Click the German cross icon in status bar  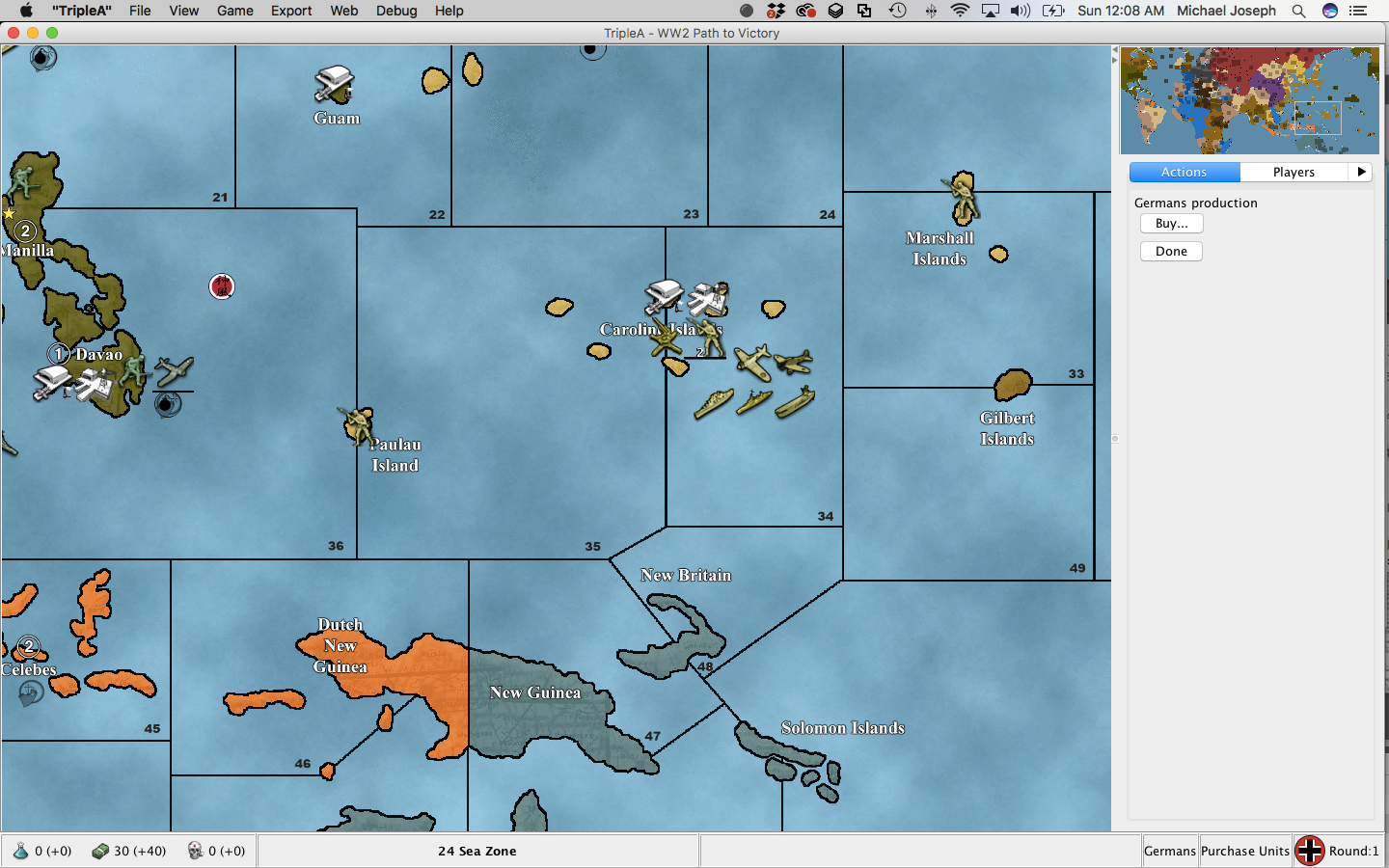[x=1309, y=851]
